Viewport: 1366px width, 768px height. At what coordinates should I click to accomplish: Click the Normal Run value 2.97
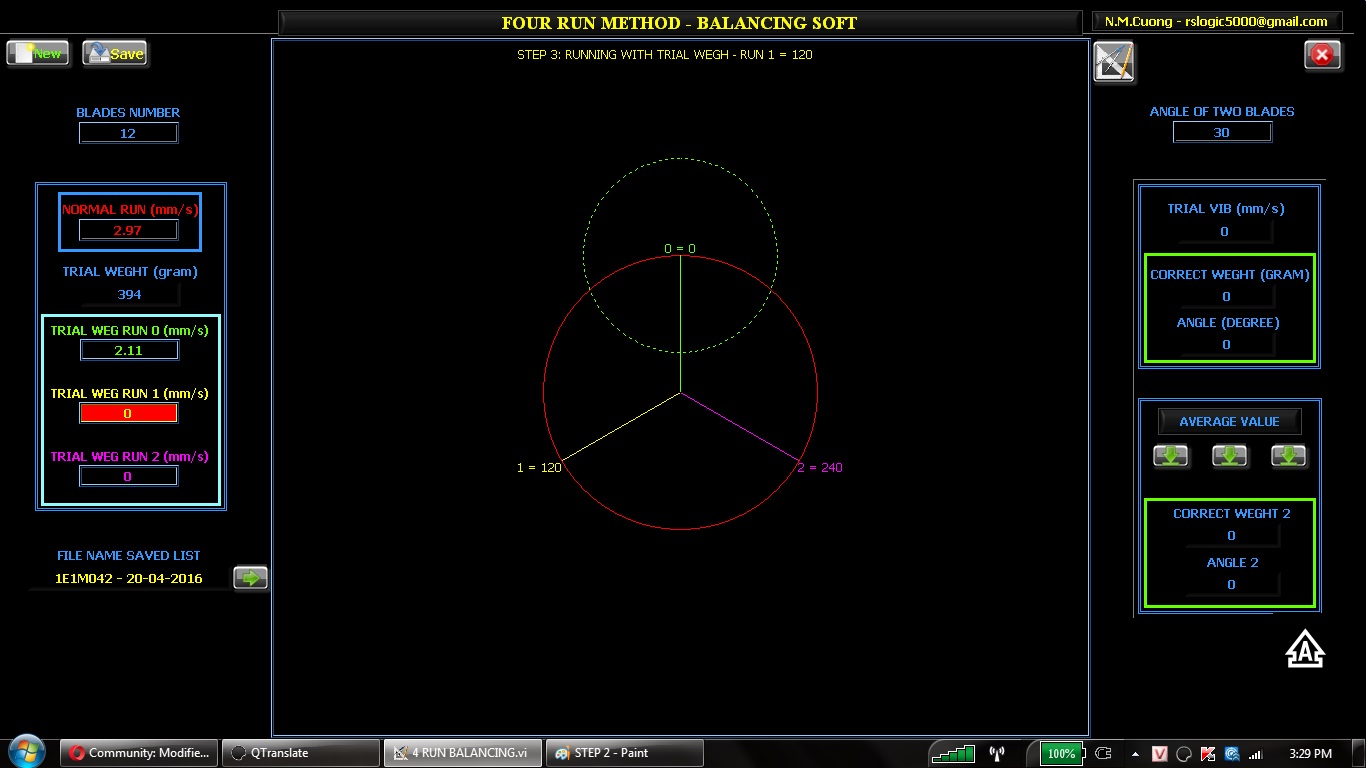(x=128, y=230)
